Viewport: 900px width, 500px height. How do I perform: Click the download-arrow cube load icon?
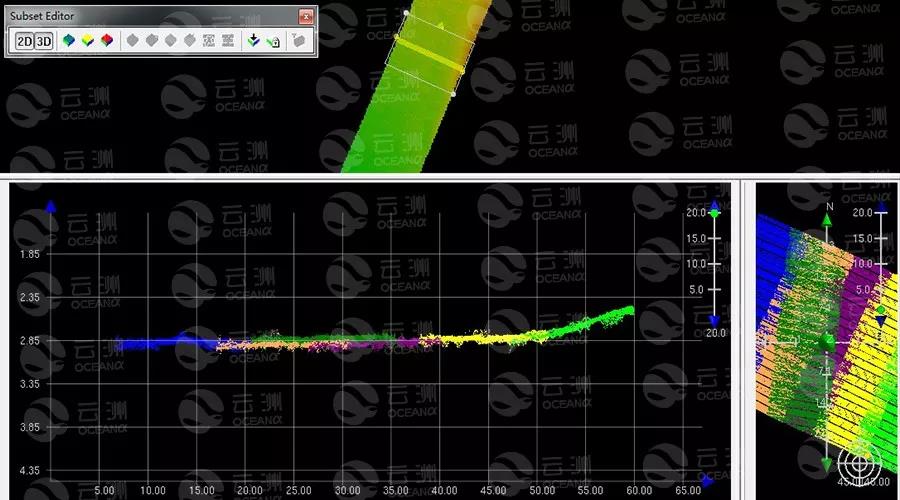(x=253, y=40)
